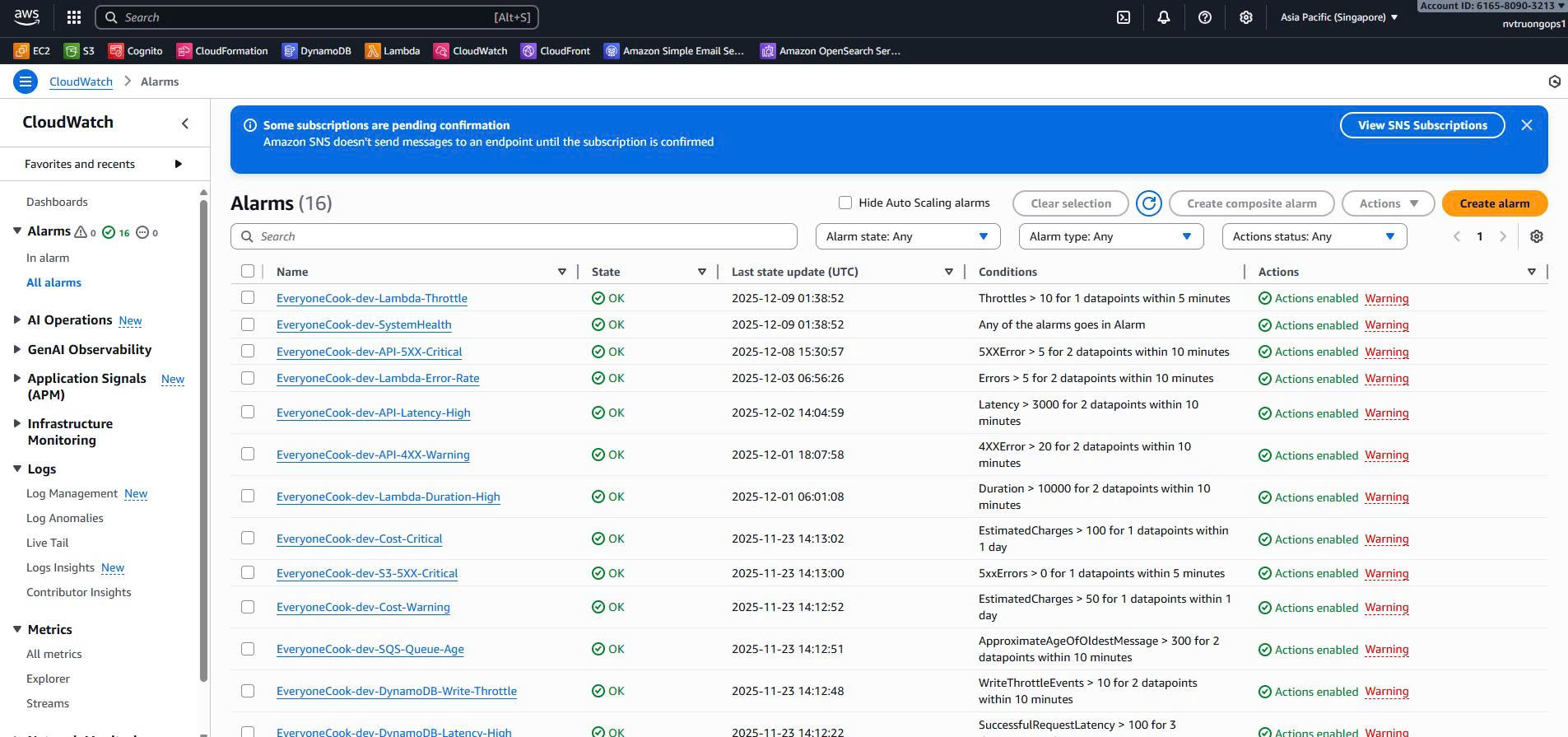Check the EveryoneCook-dev-Cost-Critical row checkbox
Image resolution: width=1568 pixels, height=737 pixels.
(x=248, y=538)
